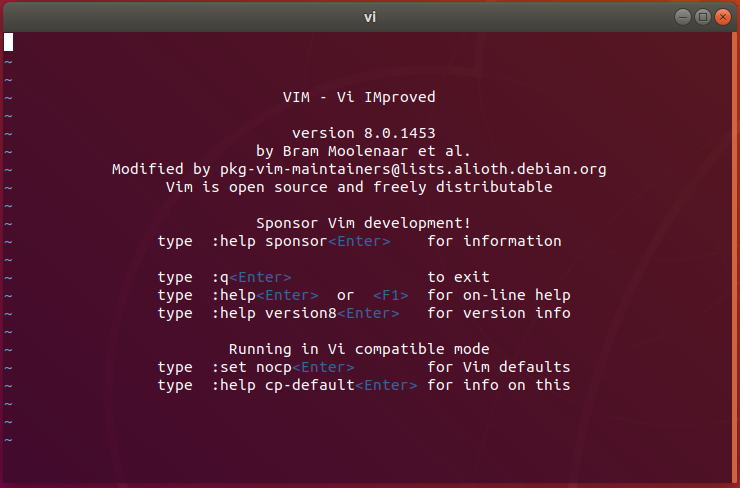Screen dimensions: 740x488
Task: Maximize the vi terminal window
Action: pyautogui.click(x=702, y=17)
